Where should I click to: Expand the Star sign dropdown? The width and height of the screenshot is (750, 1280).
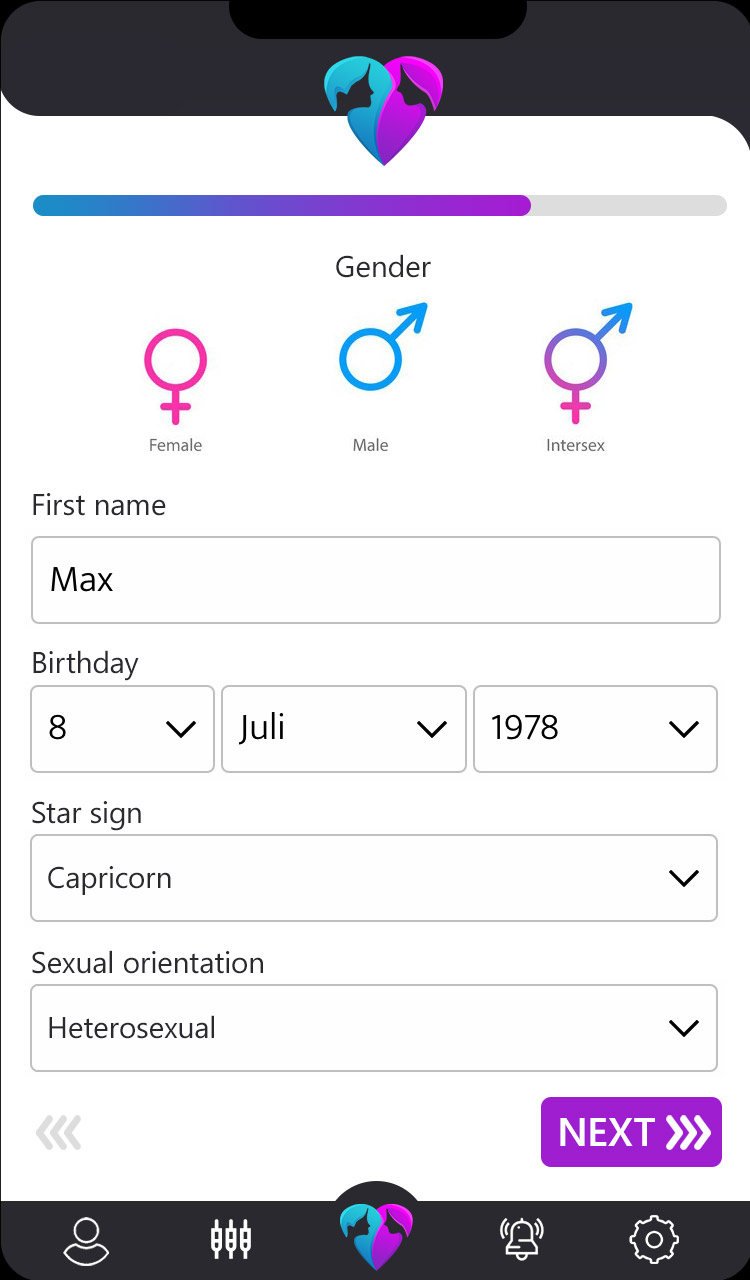(374, 878)
